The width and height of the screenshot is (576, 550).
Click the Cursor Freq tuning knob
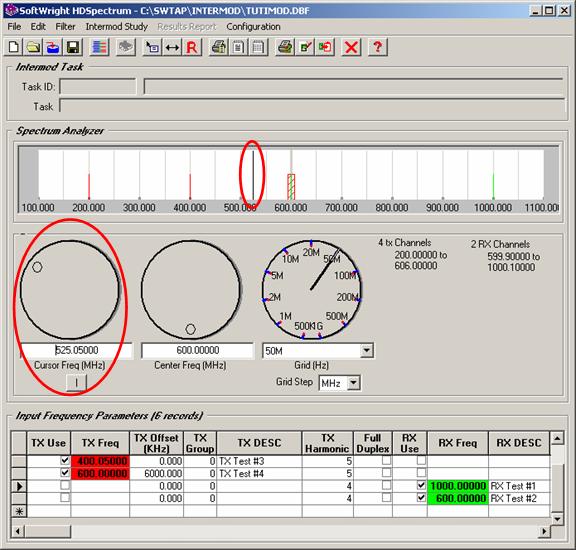tap(70, 290)
